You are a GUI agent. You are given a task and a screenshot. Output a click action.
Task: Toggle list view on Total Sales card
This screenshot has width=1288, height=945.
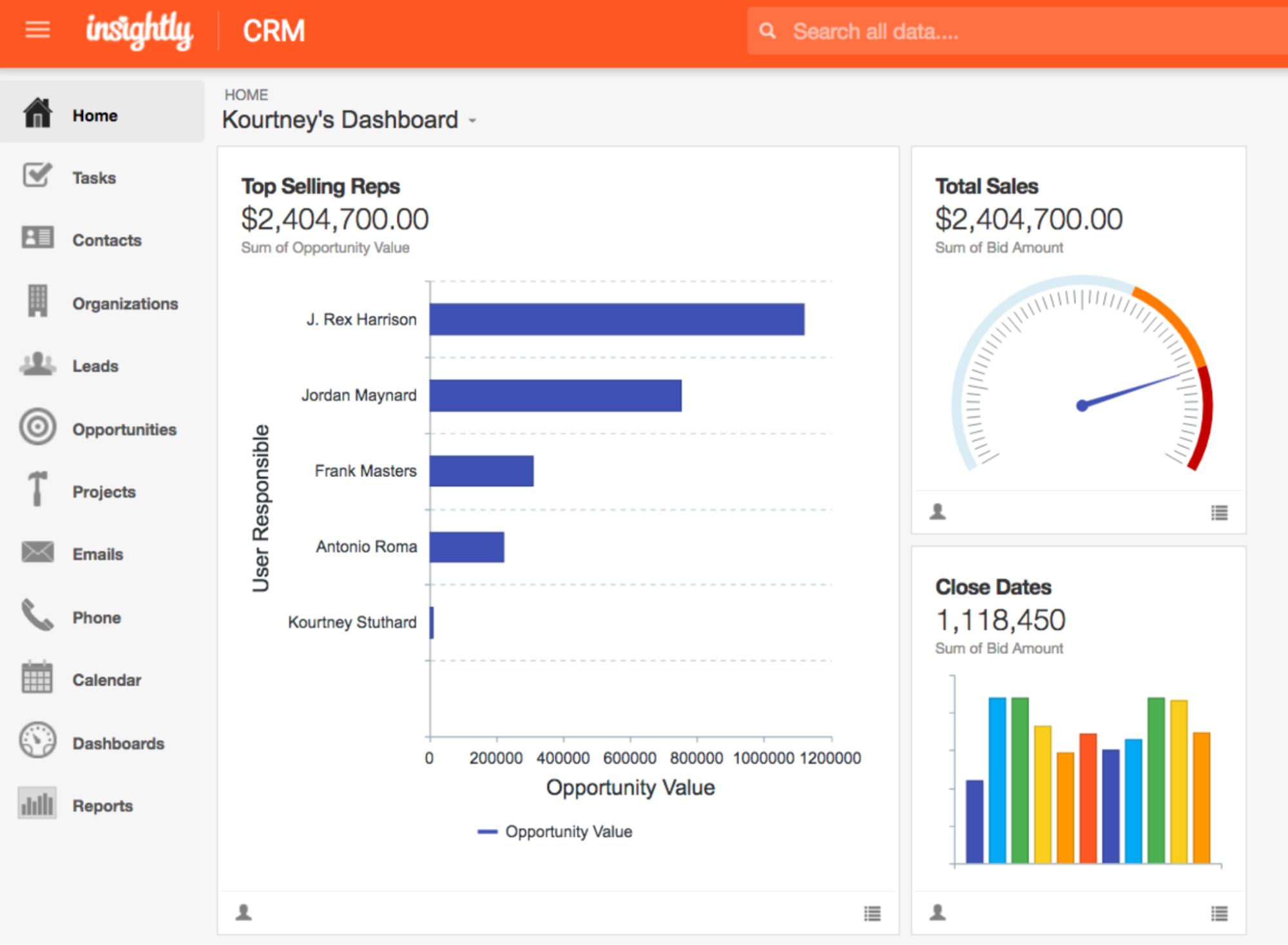point(1218,512)
